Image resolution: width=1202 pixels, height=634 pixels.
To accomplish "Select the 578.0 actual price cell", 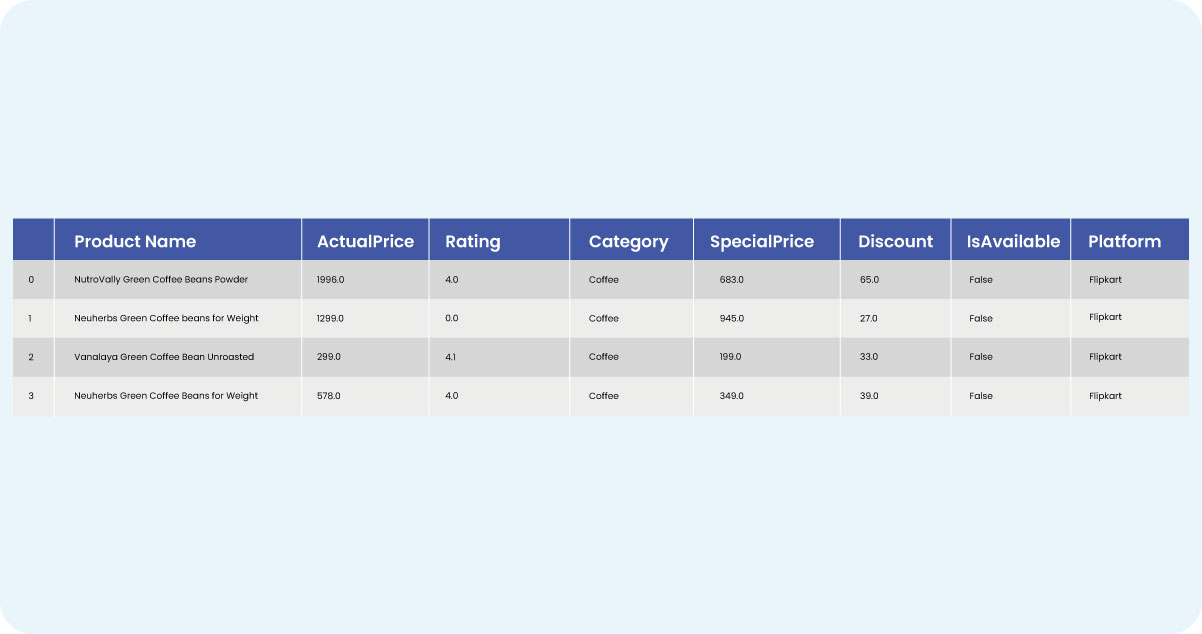I will (328, 396).
